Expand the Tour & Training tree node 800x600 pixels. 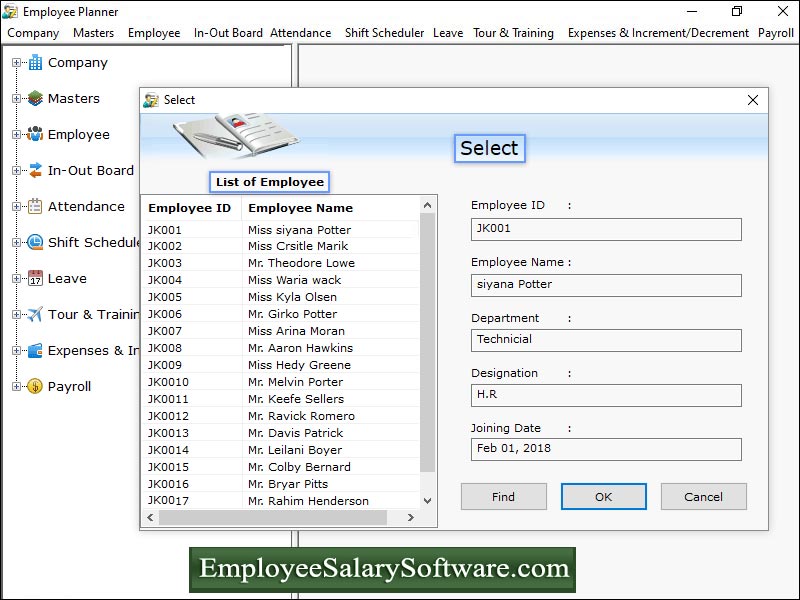click(17, 314)
